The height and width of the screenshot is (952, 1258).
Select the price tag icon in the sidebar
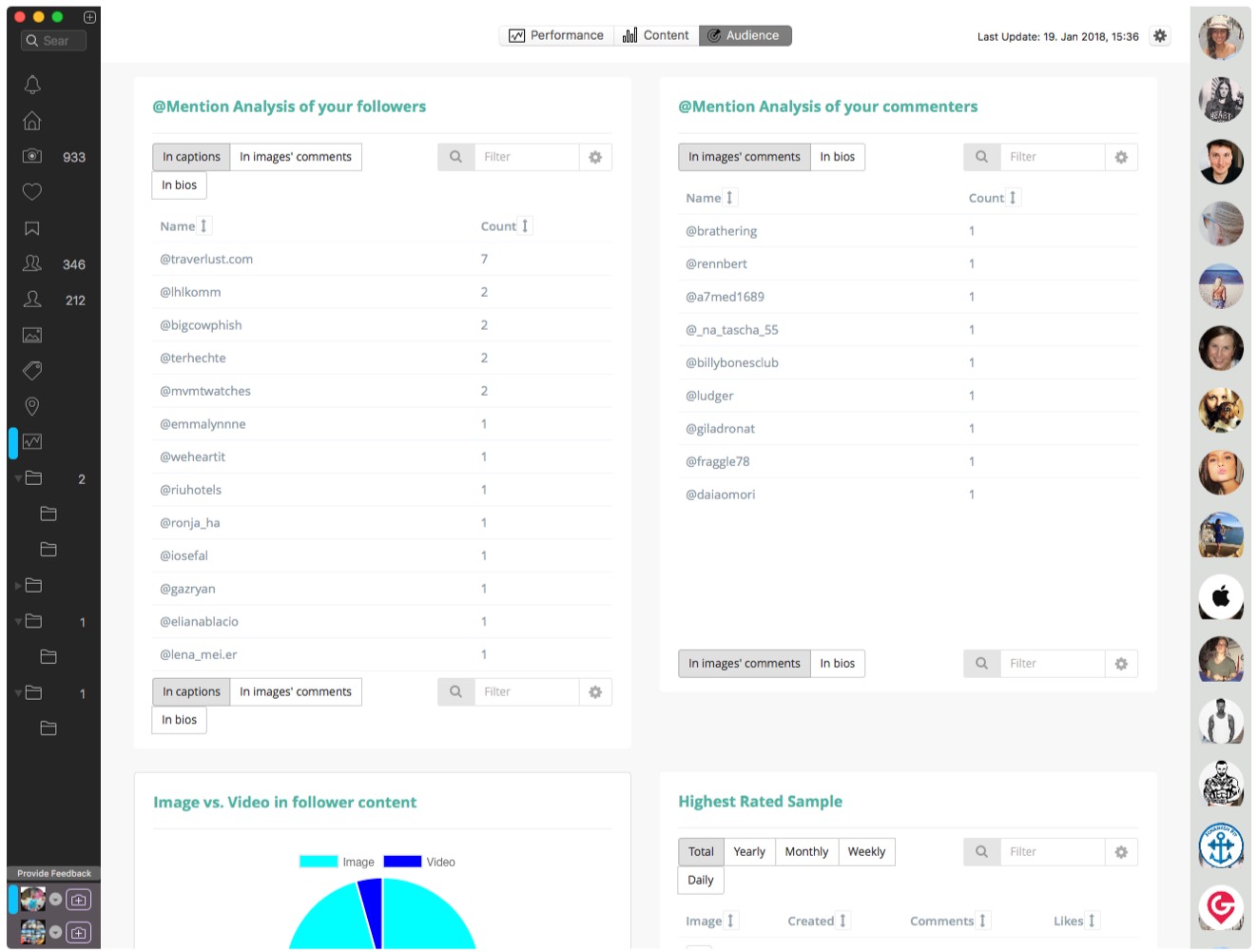pos(32,370)
